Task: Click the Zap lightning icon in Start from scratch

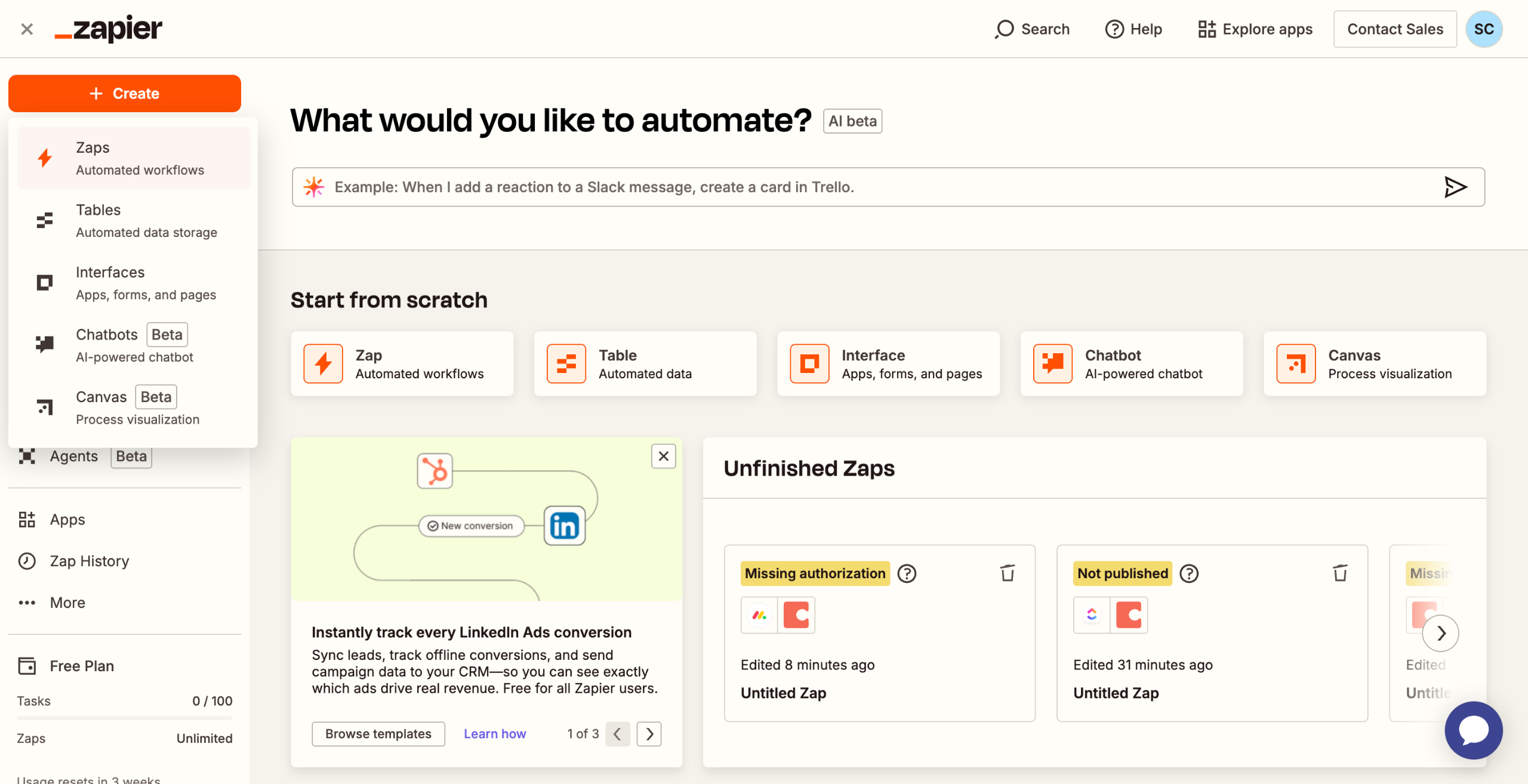Action: click(323, 363)
